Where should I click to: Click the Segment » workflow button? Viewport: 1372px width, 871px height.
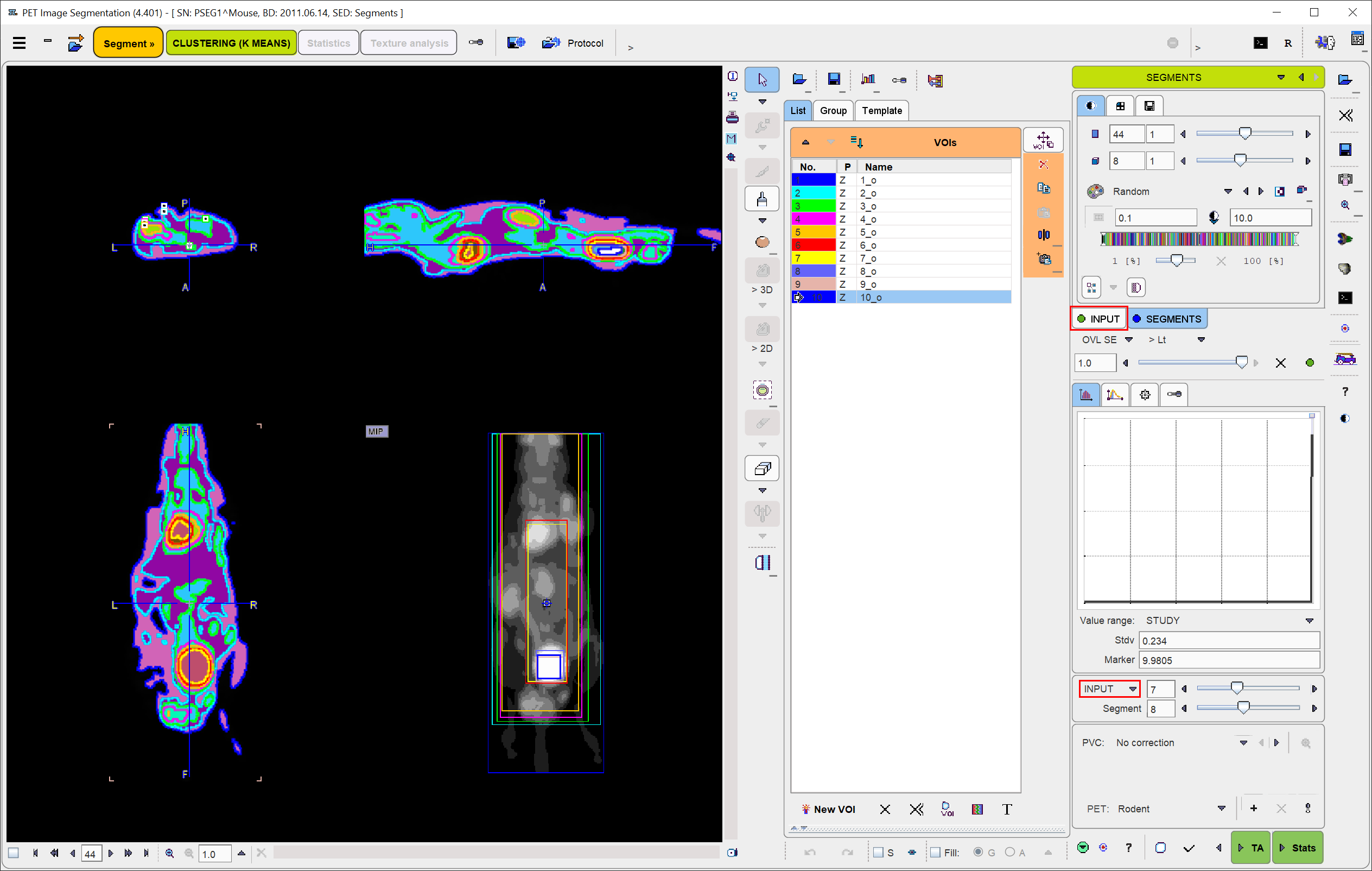[128, 43]
